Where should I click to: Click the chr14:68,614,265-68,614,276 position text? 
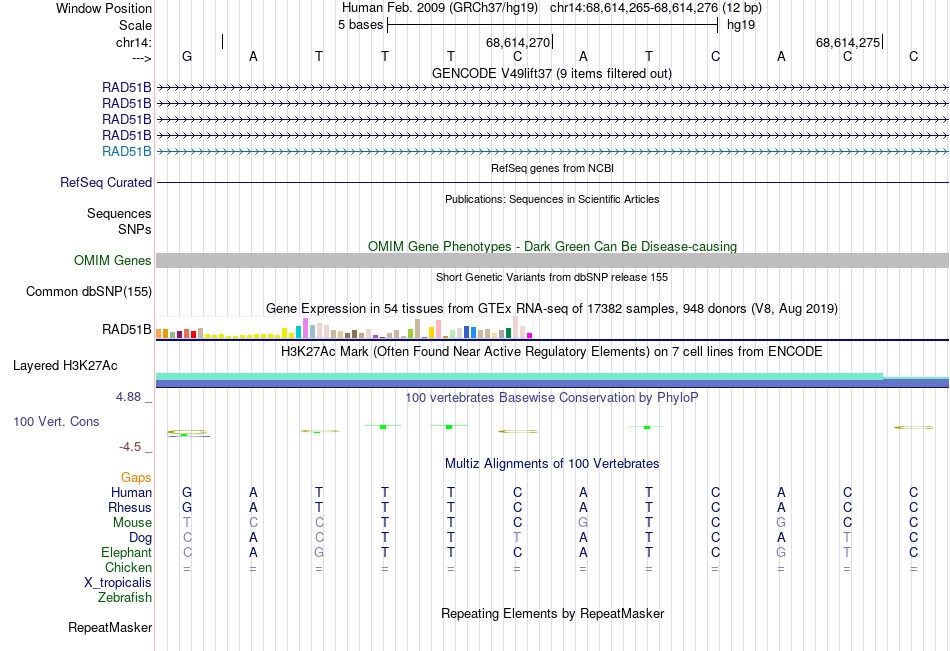click(x=634, y=8)
